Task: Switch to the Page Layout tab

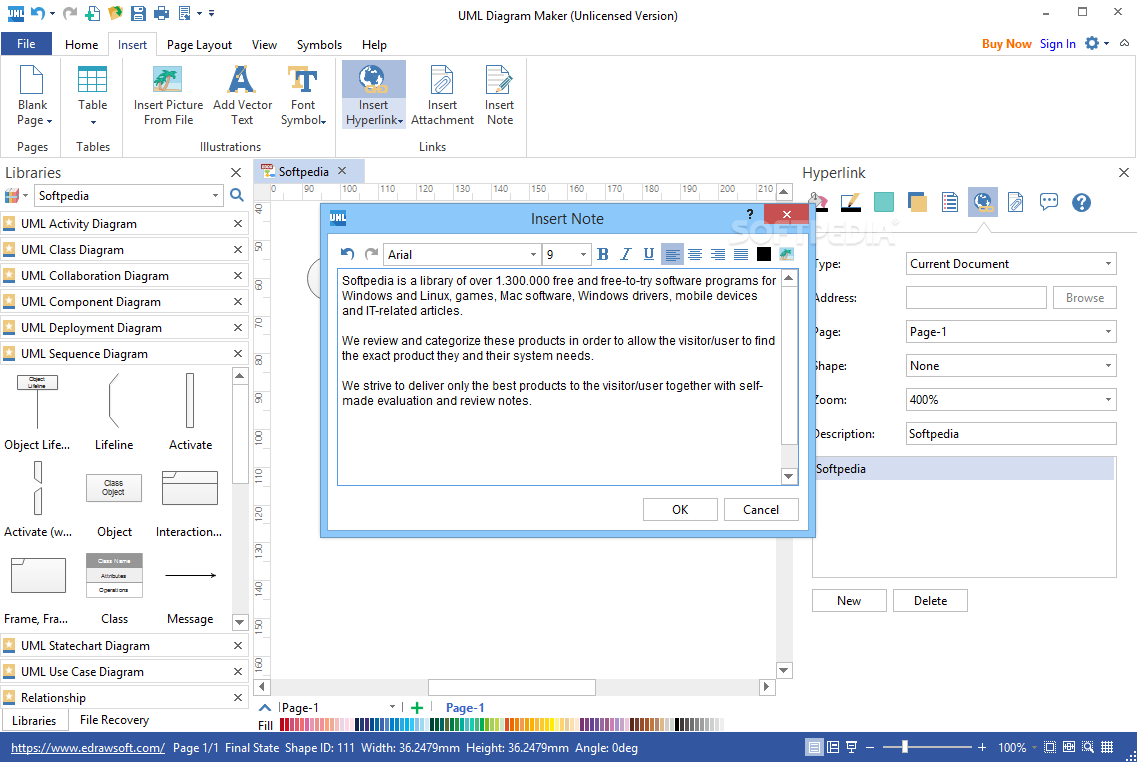Action: pos(199,45)
